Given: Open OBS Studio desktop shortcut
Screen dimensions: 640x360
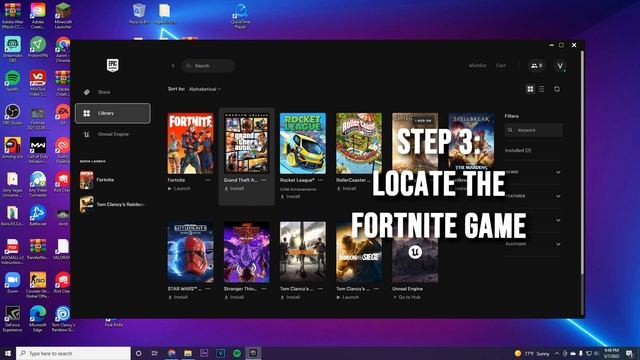Looking at the screenshot, I should (12, 115).
